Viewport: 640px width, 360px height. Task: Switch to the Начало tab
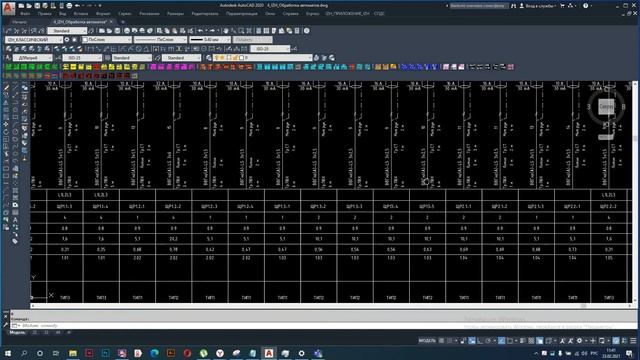(19, 22)
